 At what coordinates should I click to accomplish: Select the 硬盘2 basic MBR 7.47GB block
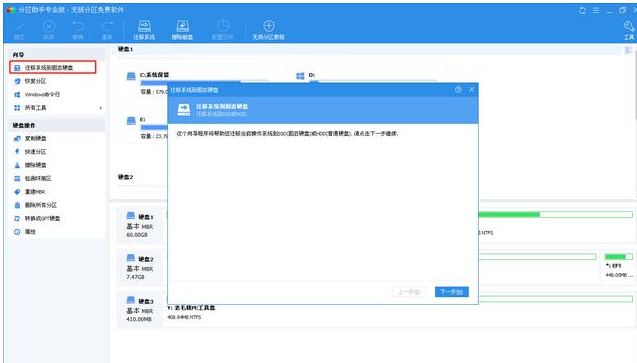click(x=140, y=268)
